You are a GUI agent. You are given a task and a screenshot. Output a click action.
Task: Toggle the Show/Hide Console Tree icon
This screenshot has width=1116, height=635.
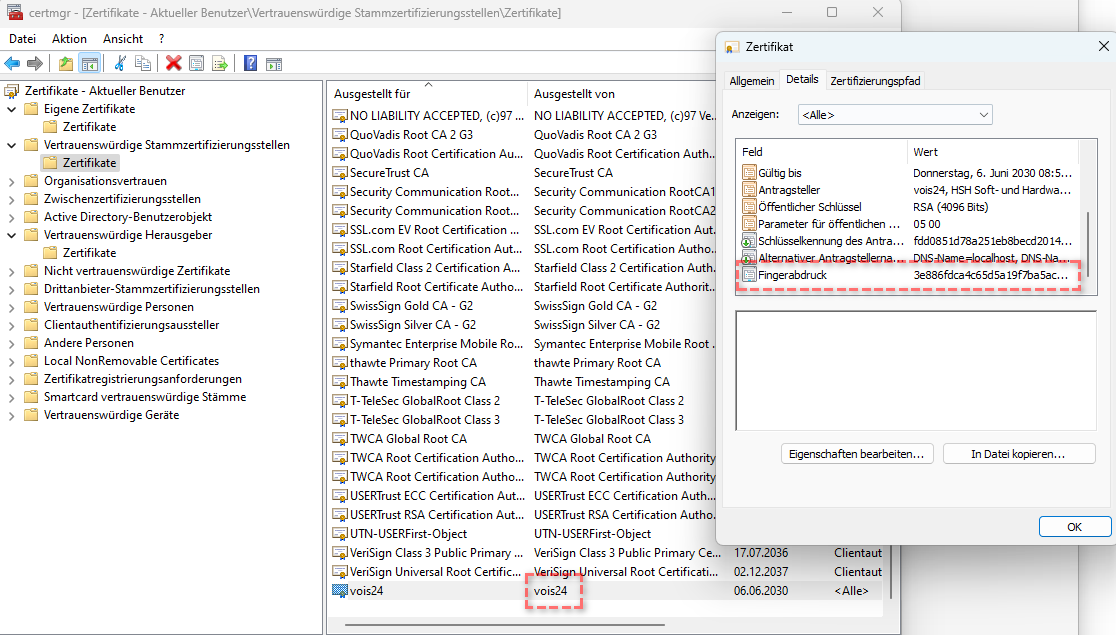coord(90,63)
